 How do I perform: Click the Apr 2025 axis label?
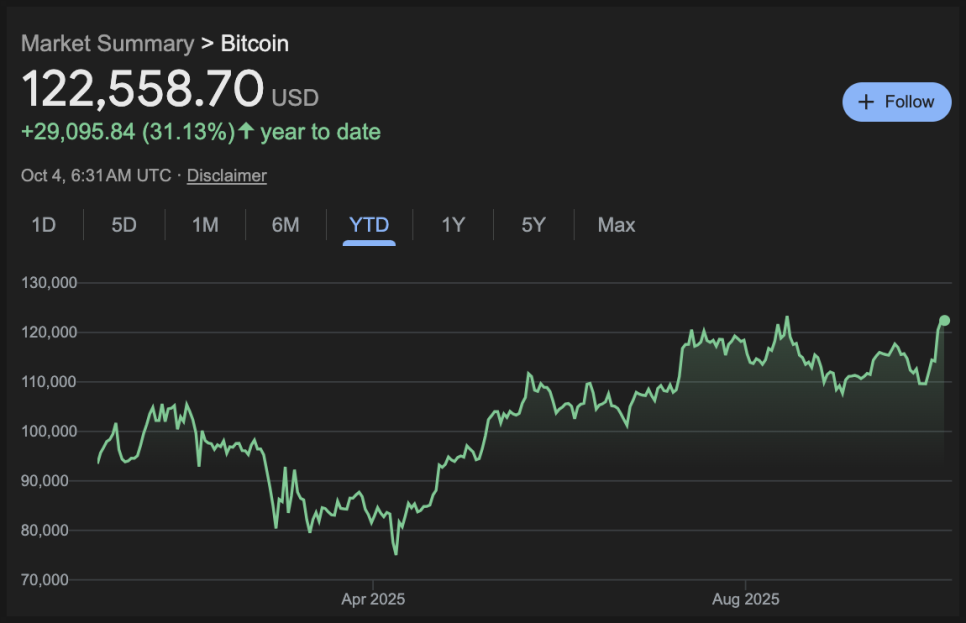point(373,600)
